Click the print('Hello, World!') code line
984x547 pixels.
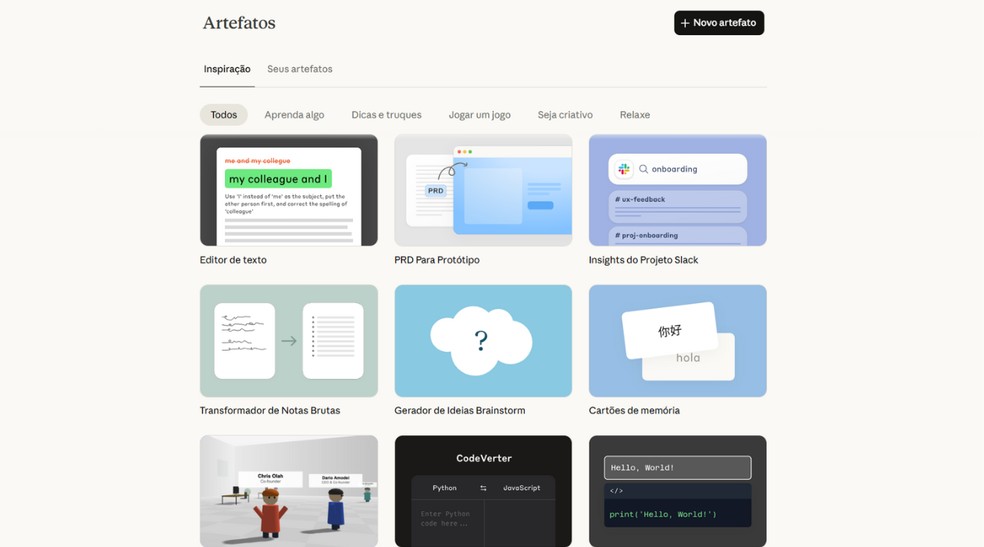(663, 514)
